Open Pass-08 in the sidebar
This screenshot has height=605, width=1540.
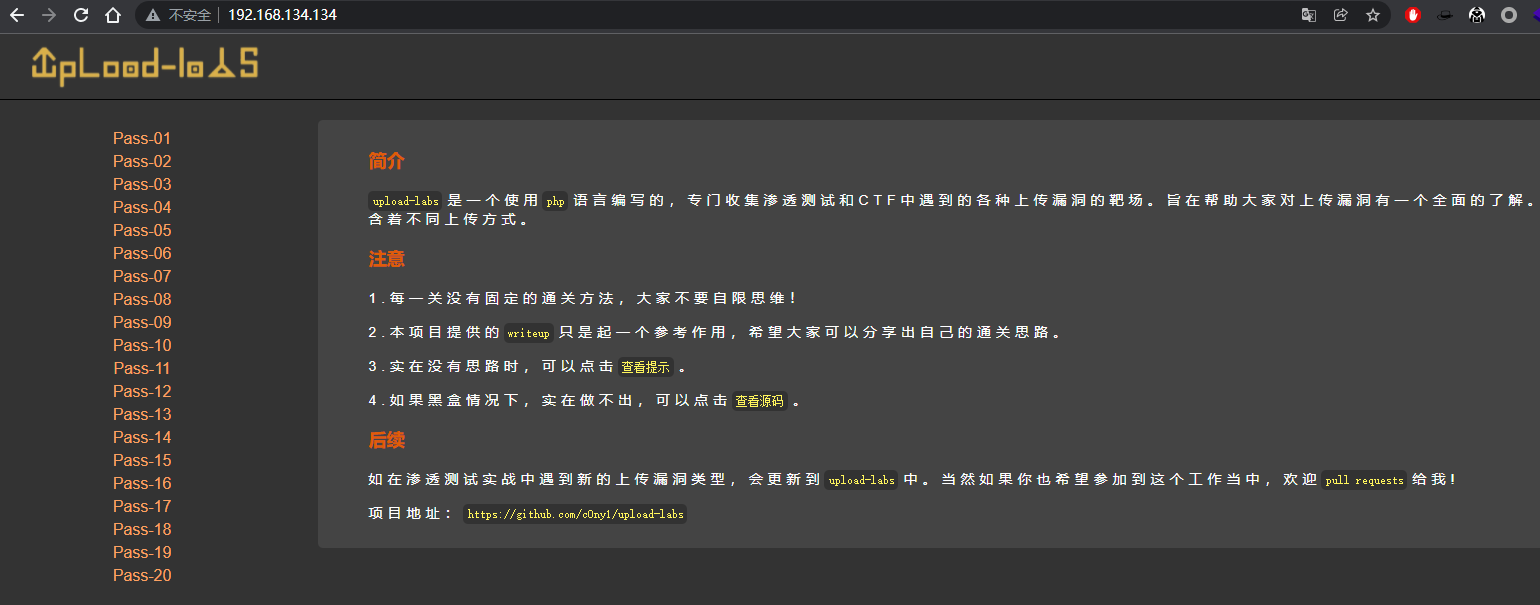142,299
